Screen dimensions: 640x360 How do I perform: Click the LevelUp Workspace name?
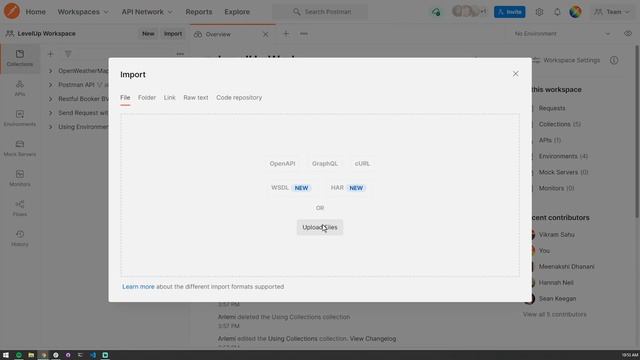point(47,33)
